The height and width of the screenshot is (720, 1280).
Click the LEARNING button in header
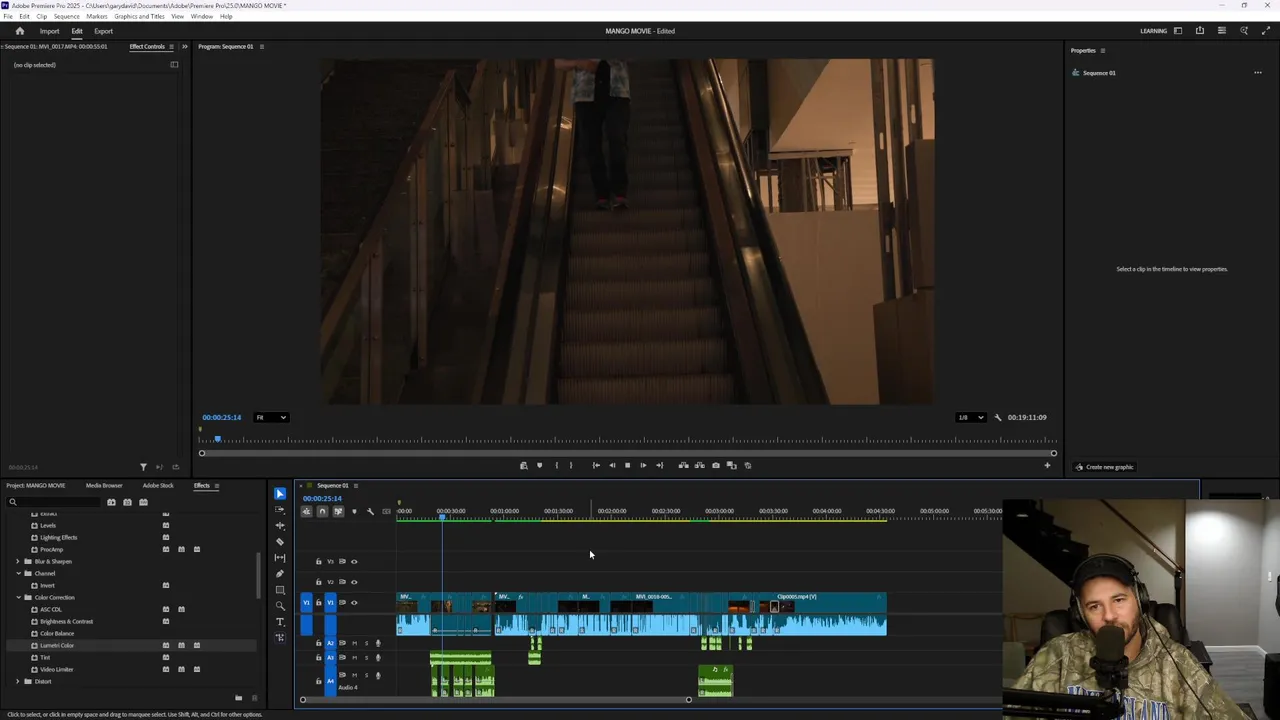(1153, 31)
